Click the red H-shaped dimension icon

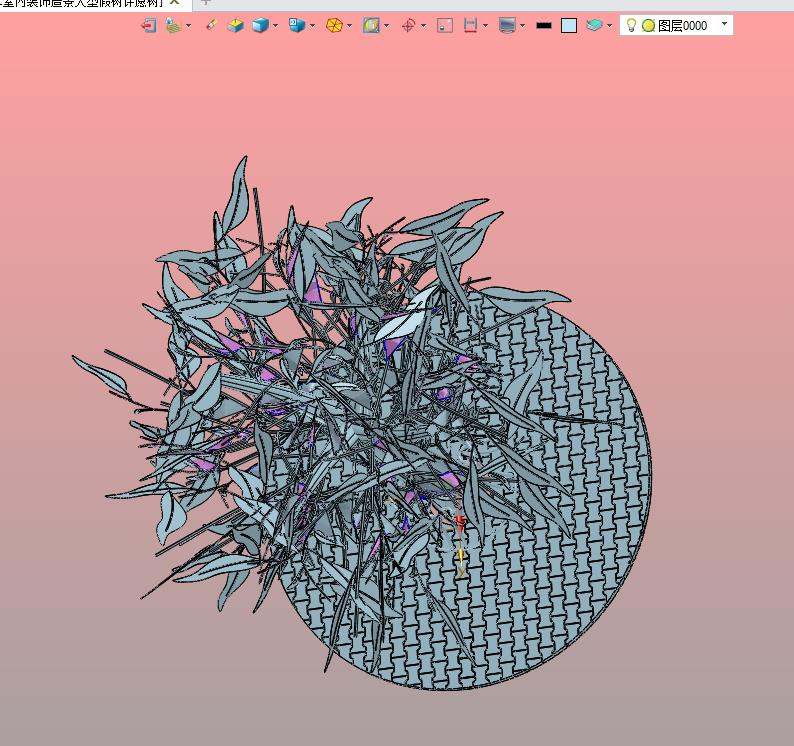[470, 25]
